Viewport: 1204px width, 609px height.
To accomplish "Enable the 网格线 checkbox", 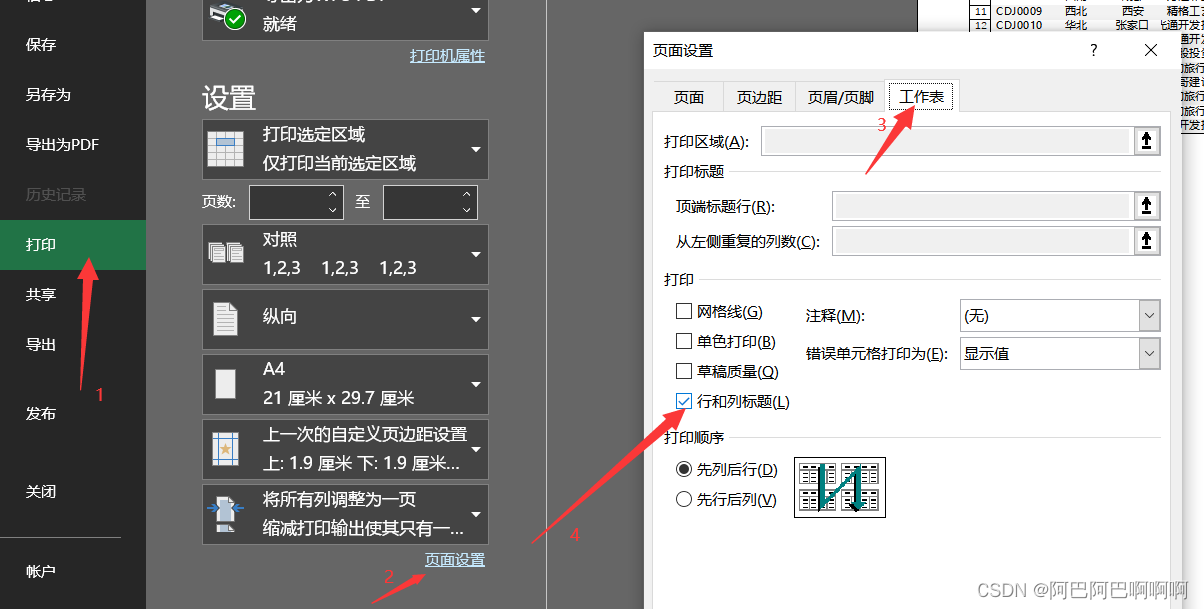I will click(684, 311).
